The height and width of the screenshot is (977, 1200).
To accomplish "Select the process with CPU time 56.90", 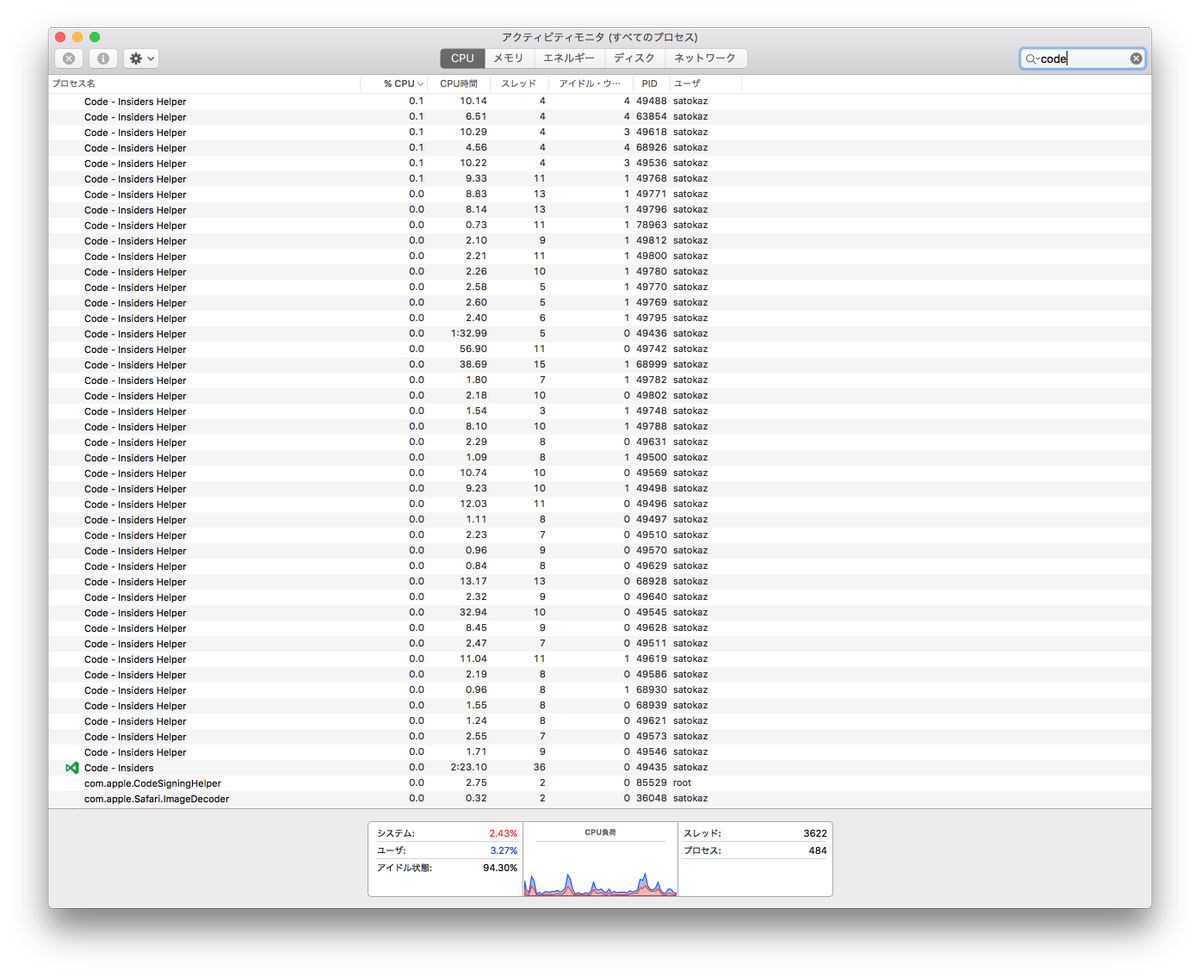I will (x=600, y=349).
